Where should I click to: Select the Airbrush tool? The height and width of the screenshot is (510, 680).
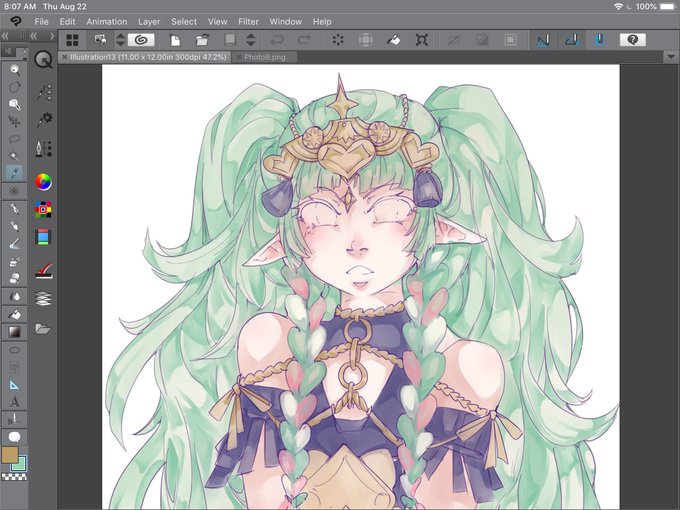pos(15,261)
